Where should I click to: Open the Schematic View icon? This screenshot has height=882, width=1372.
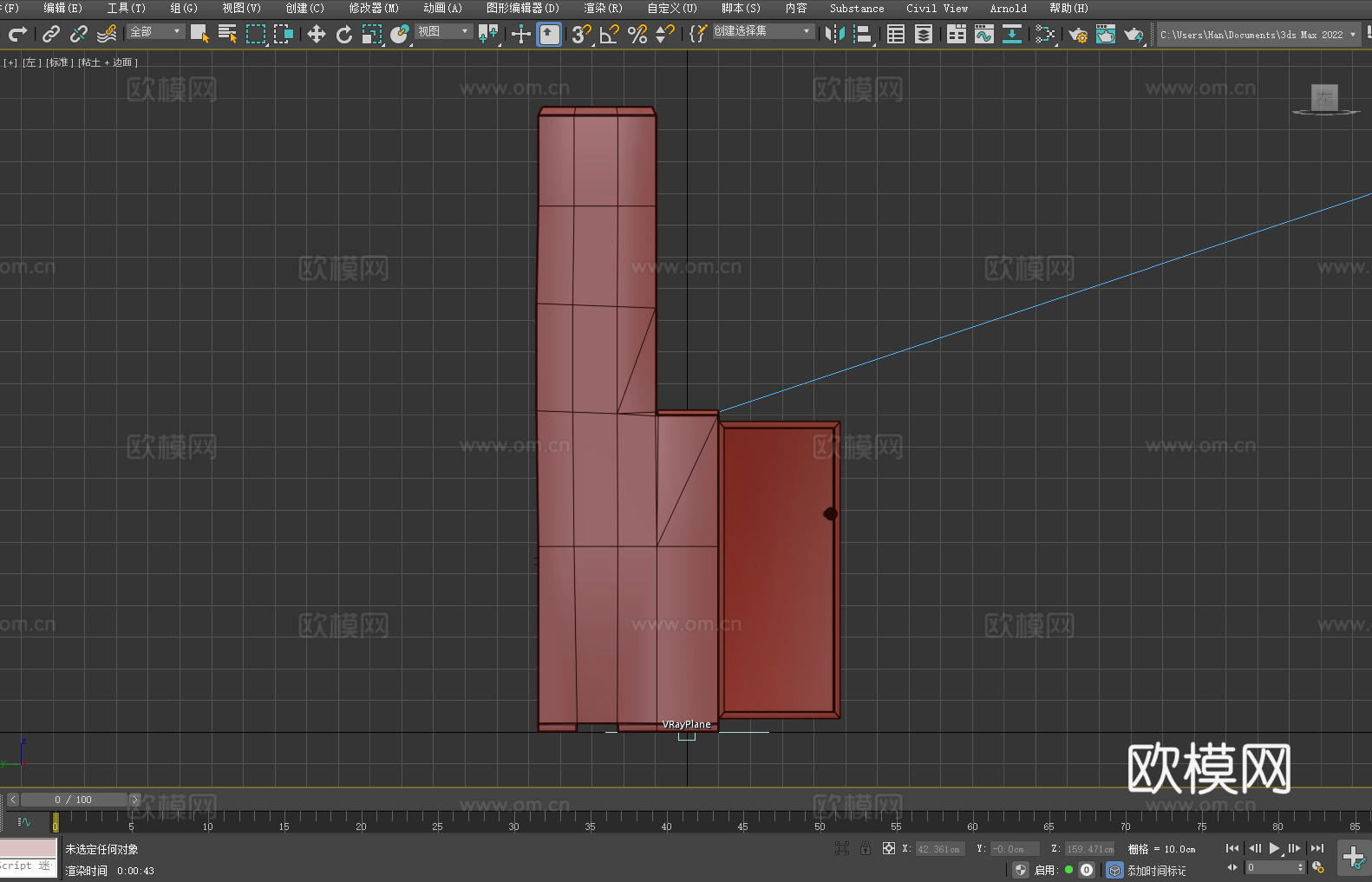[1012, 34]
